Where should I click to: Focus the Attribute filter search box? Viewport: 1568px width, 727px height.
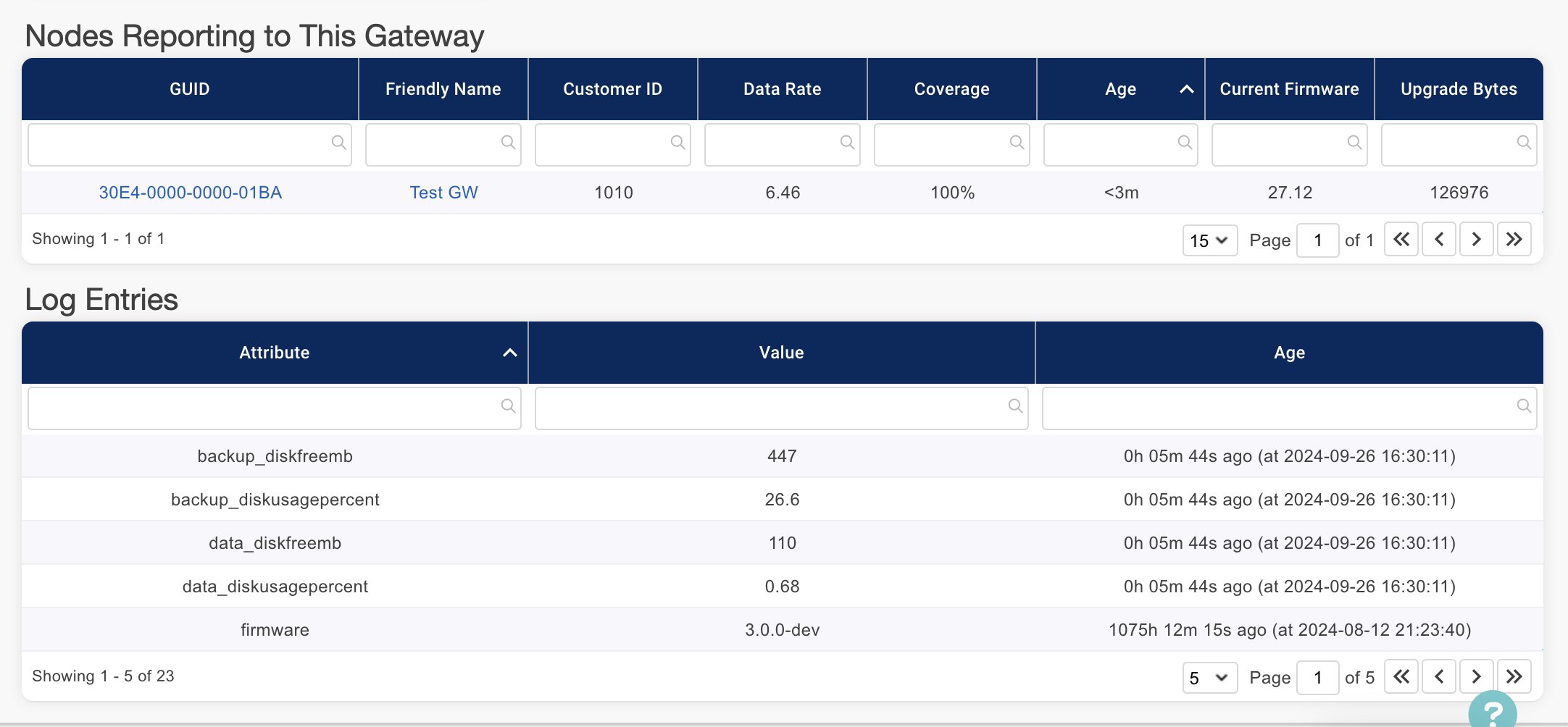click(x=264, y=408)
